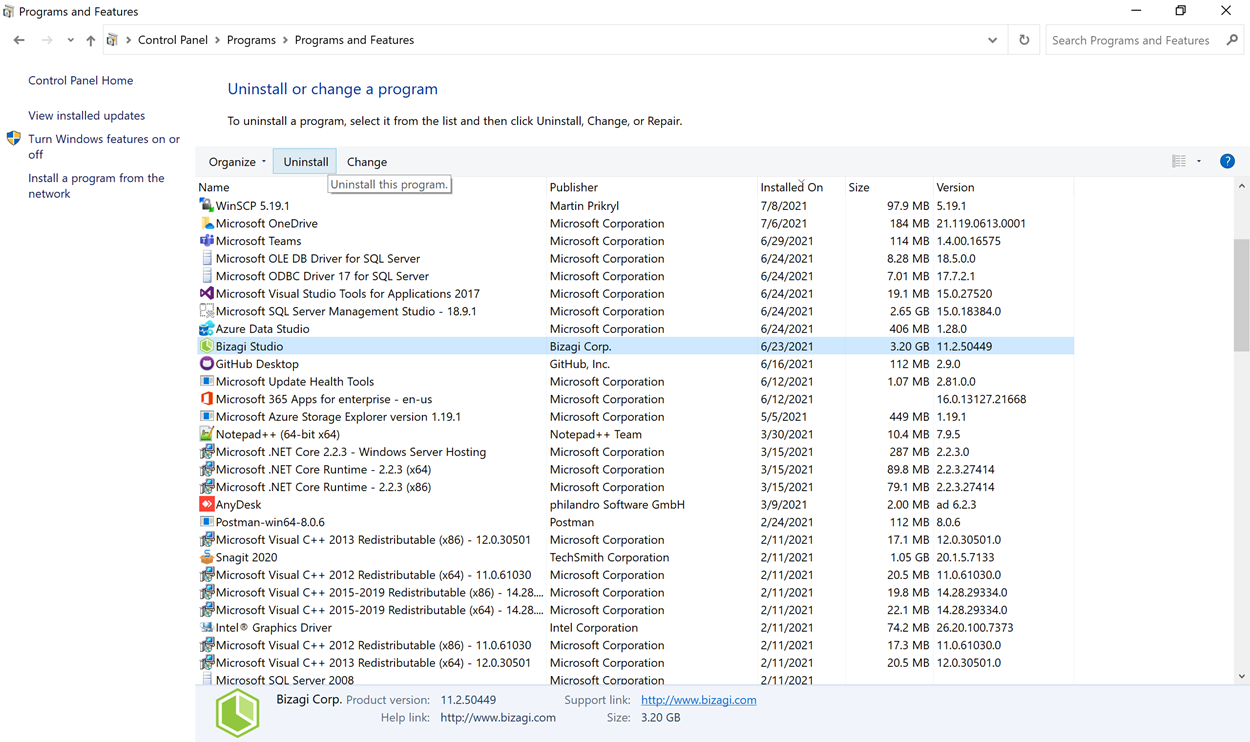1250x742 pixels.
Task: Select Microsoft .NET Core Runtime 2.2.3 (x86)
Action: click(x=635, y=487)
